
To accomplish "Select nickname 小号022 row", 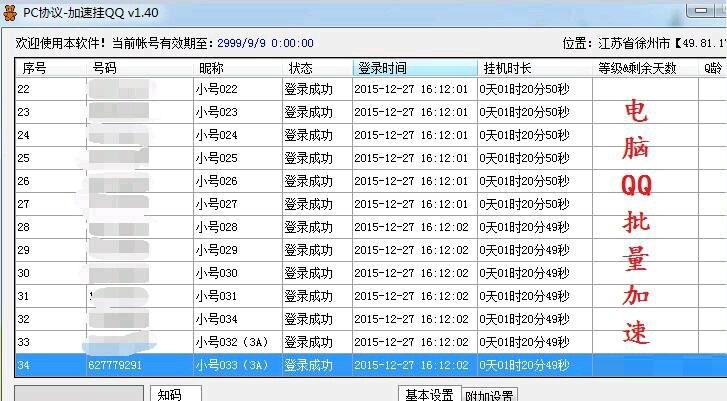I will (217, 89).
